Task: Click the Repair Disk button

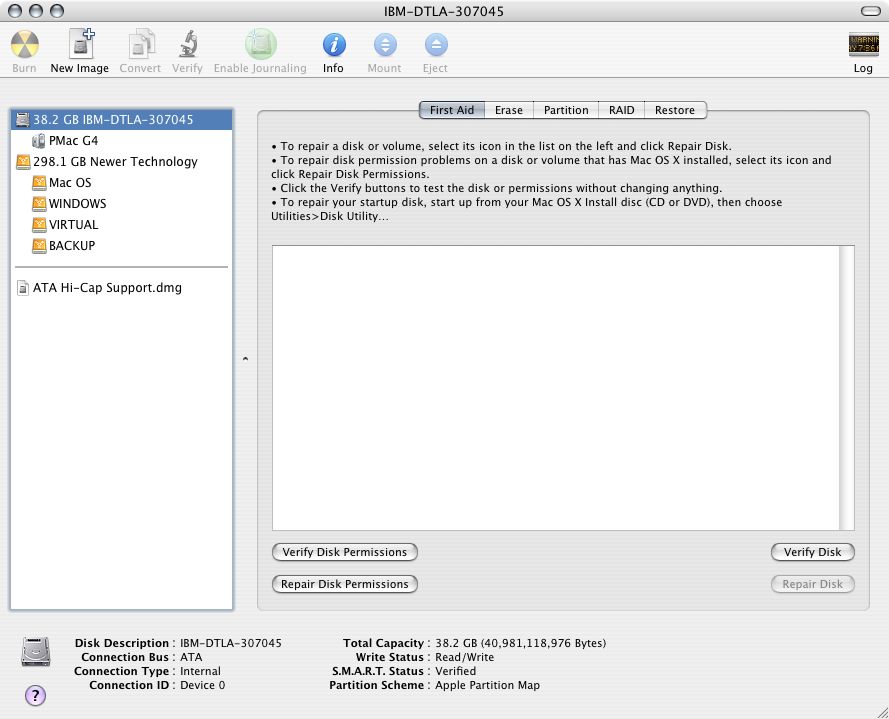Action: point(812,584)
